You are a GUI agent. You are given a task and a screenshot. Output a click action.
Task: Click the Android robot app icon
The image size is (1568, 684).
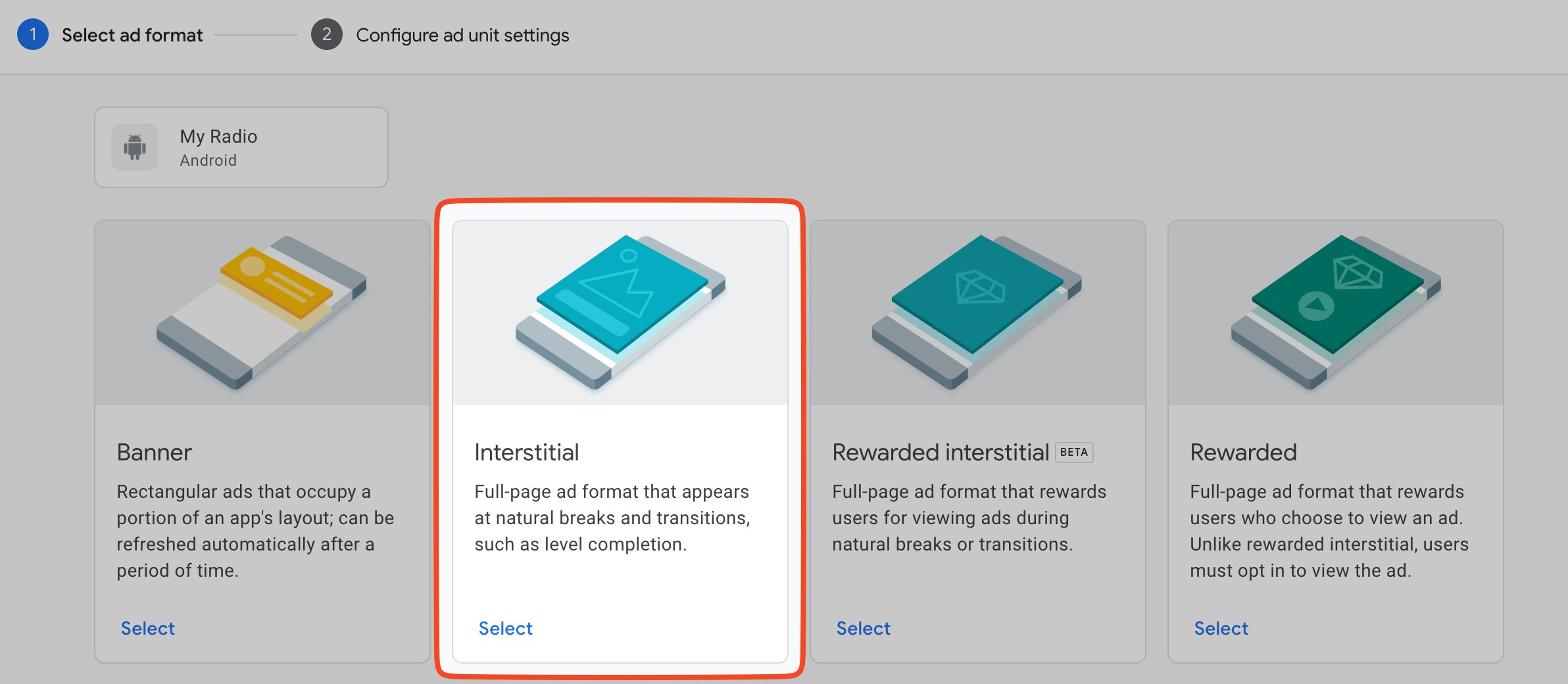[135, 147]
